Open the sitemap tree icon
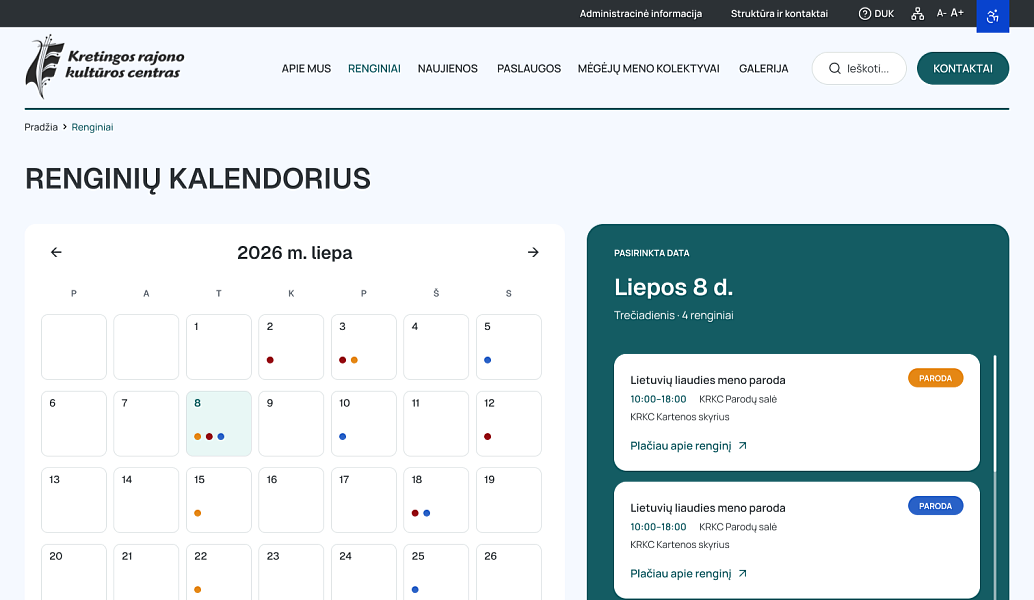 point(917,14)
